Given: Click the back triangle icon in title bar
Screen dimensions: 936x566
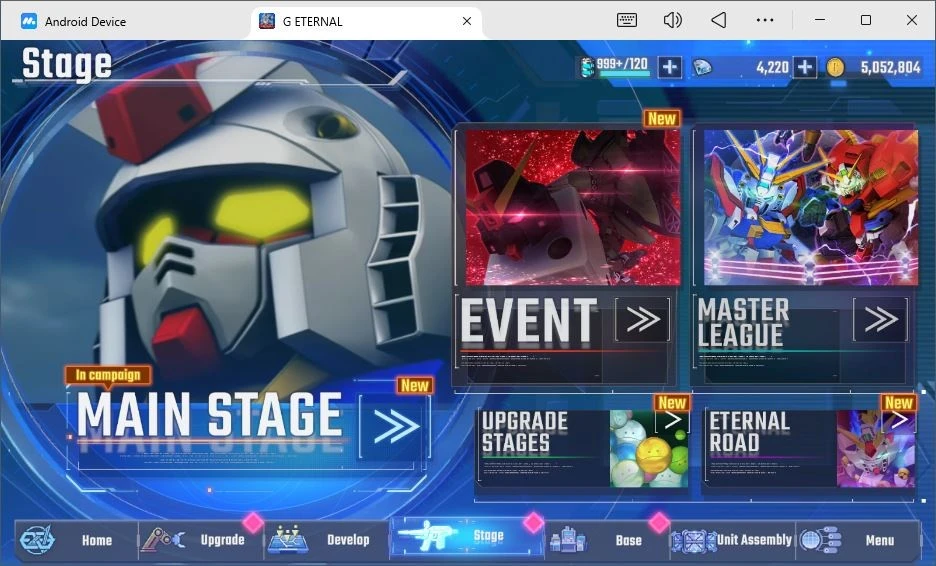Looking at the screenshot, I should [x=719, y=21].
